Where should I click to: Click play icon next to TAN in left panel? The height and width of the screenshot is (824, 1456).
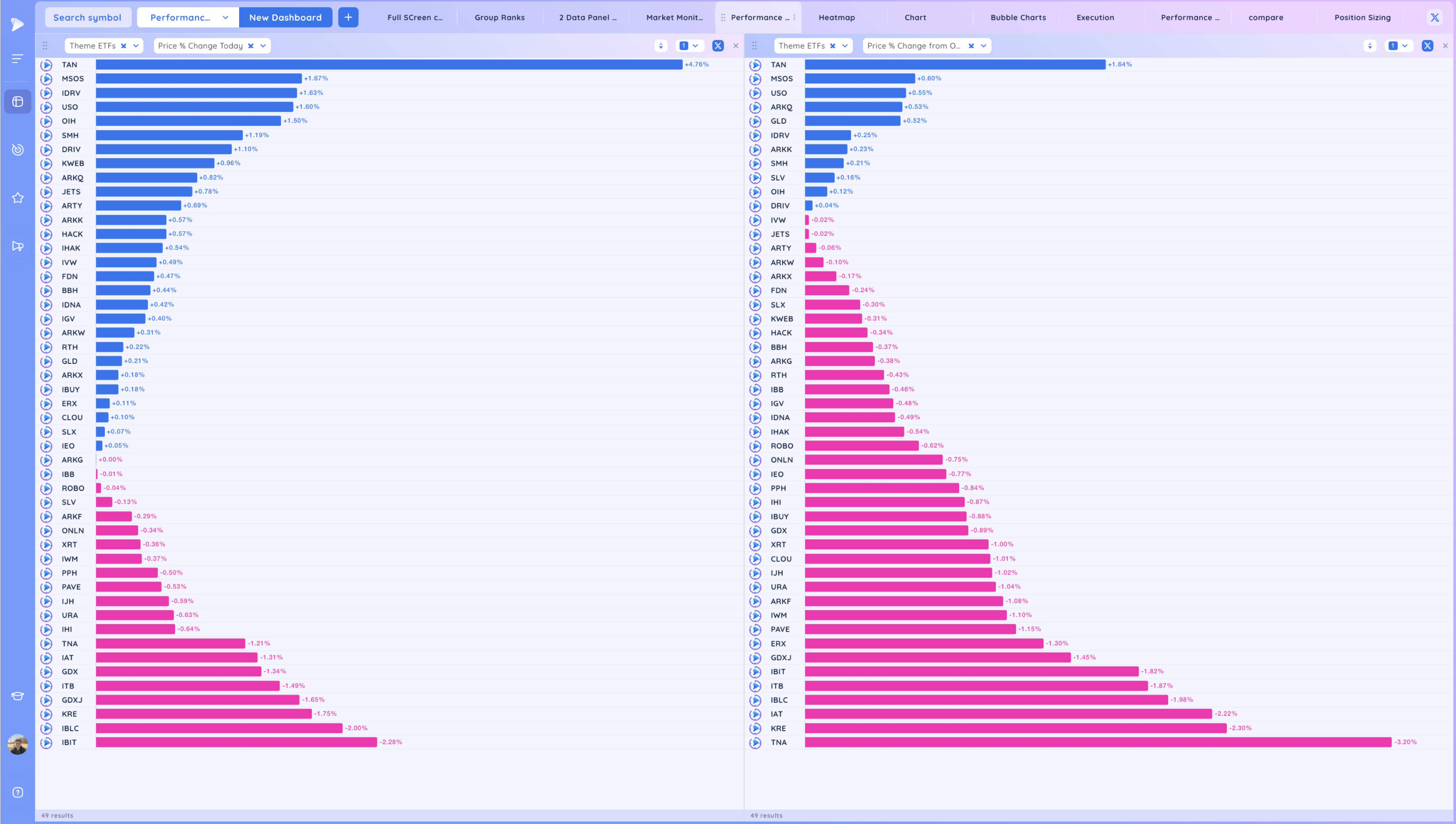coord(46,65)
